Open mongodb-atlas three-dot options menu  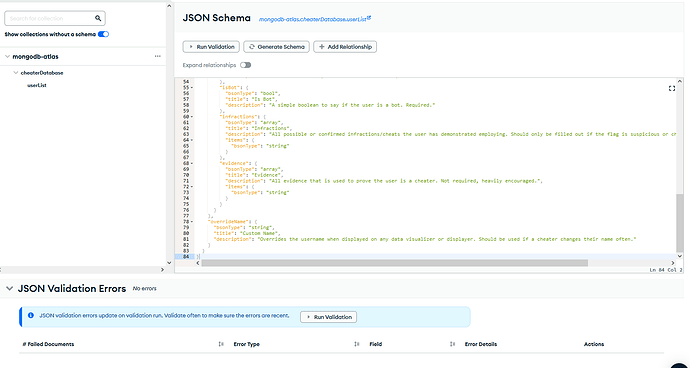pos(158,56)
